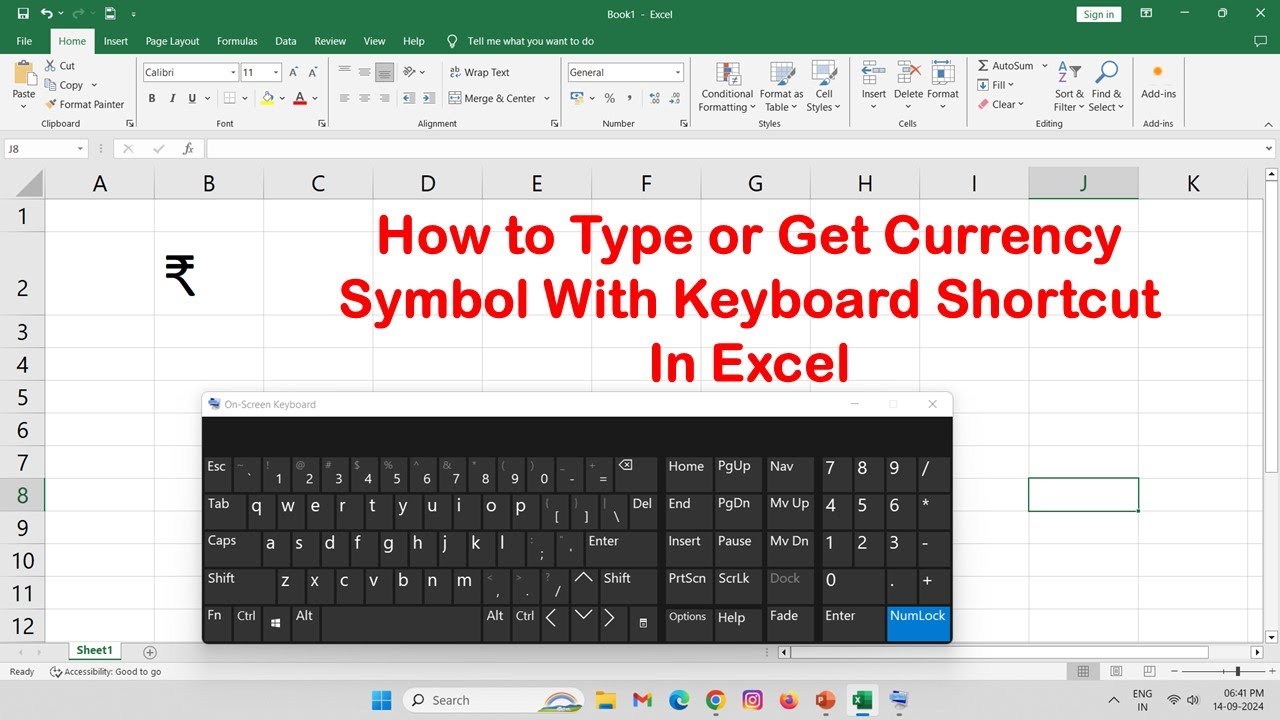
Task: Toggle Bold formatting
Action: pyautogui.click(x=152, y=98)
